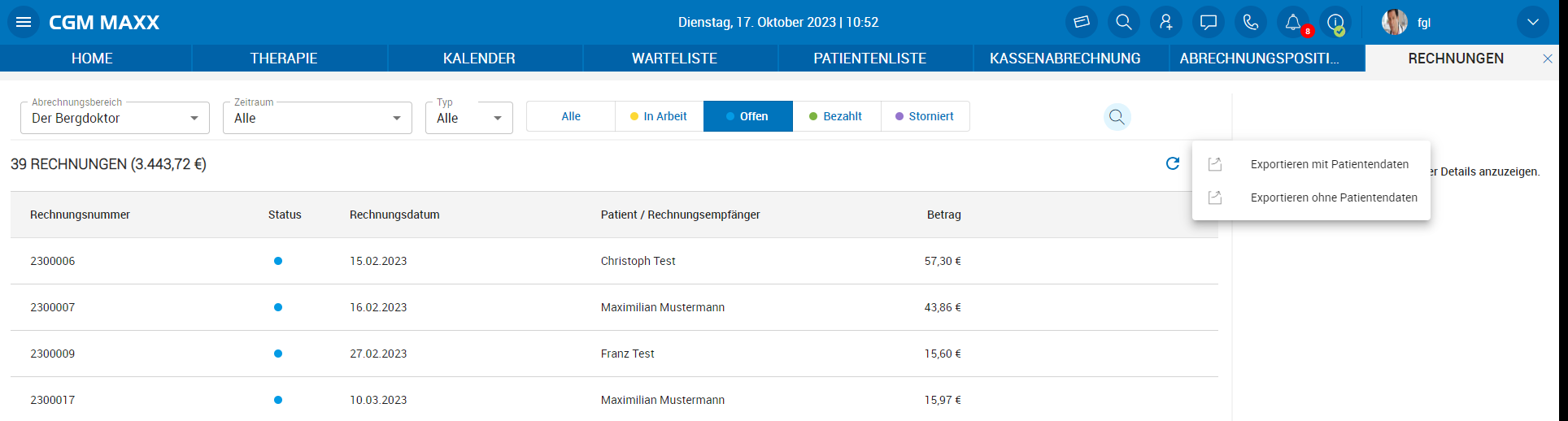Image resolution: width=1568 pixels, height=421 pixels.
Task: Click the amount 15,97 €
Action: [943, 400]
